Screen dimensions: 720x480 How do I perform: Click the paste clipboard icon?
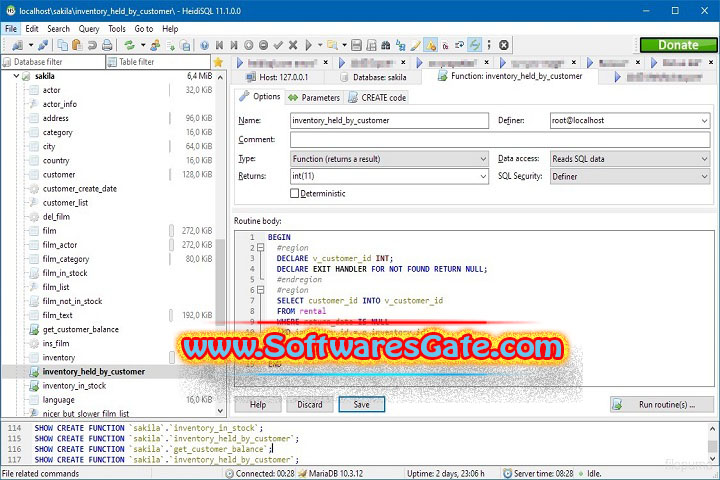[x=77, y=45]
